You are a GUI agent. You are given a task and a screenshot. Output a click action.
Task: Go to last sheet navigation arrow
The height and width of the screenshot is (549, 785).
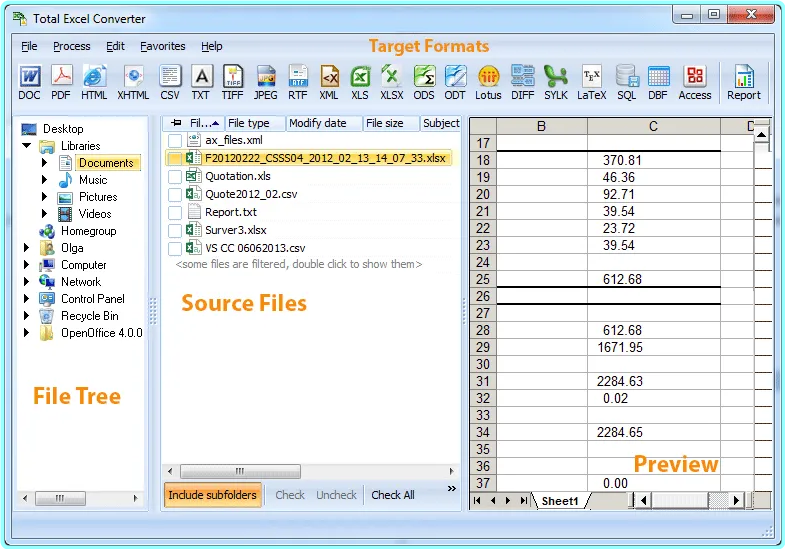tap(524, 500)
